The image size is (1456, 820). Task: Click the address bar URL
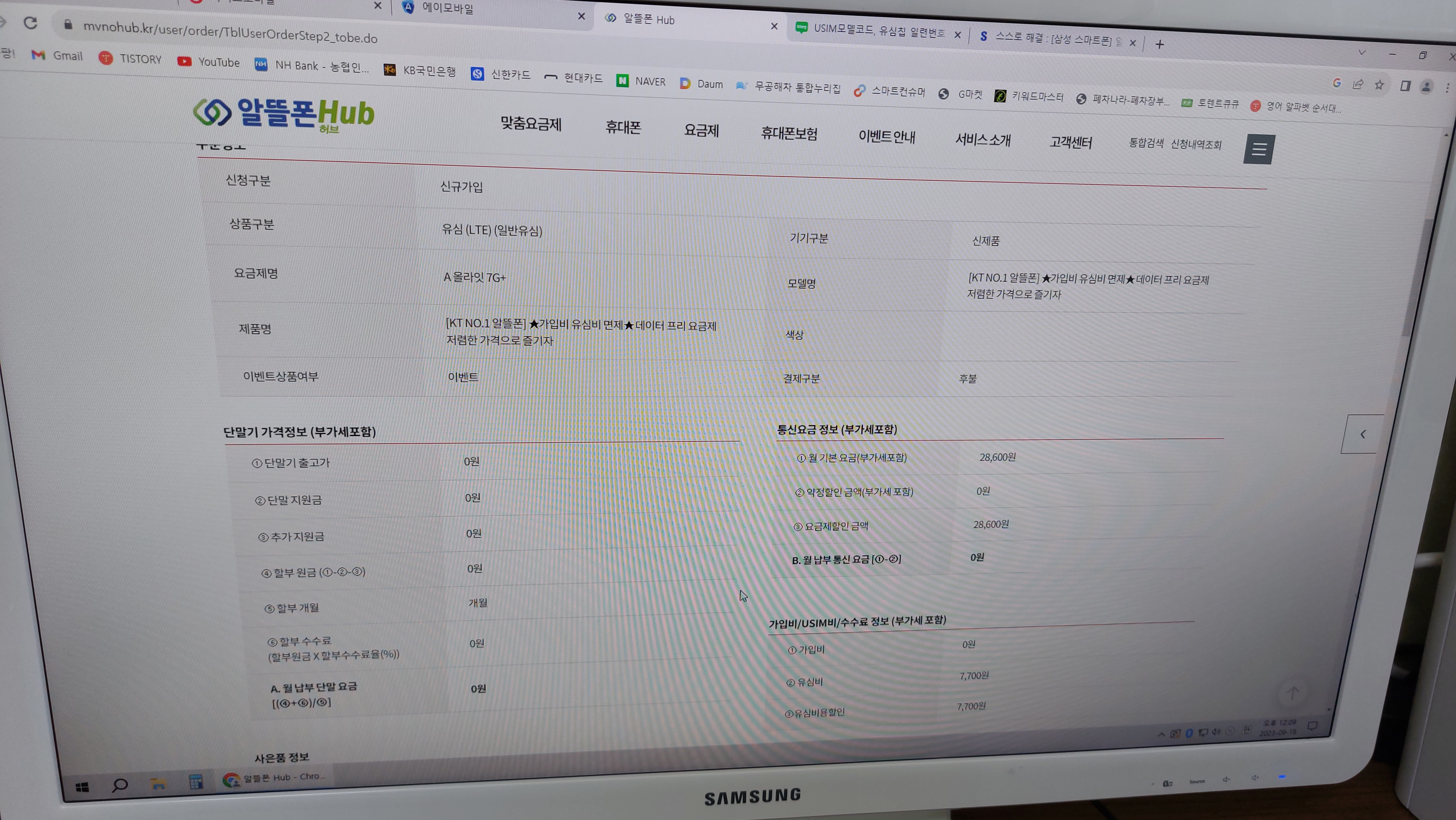(230, 33)
